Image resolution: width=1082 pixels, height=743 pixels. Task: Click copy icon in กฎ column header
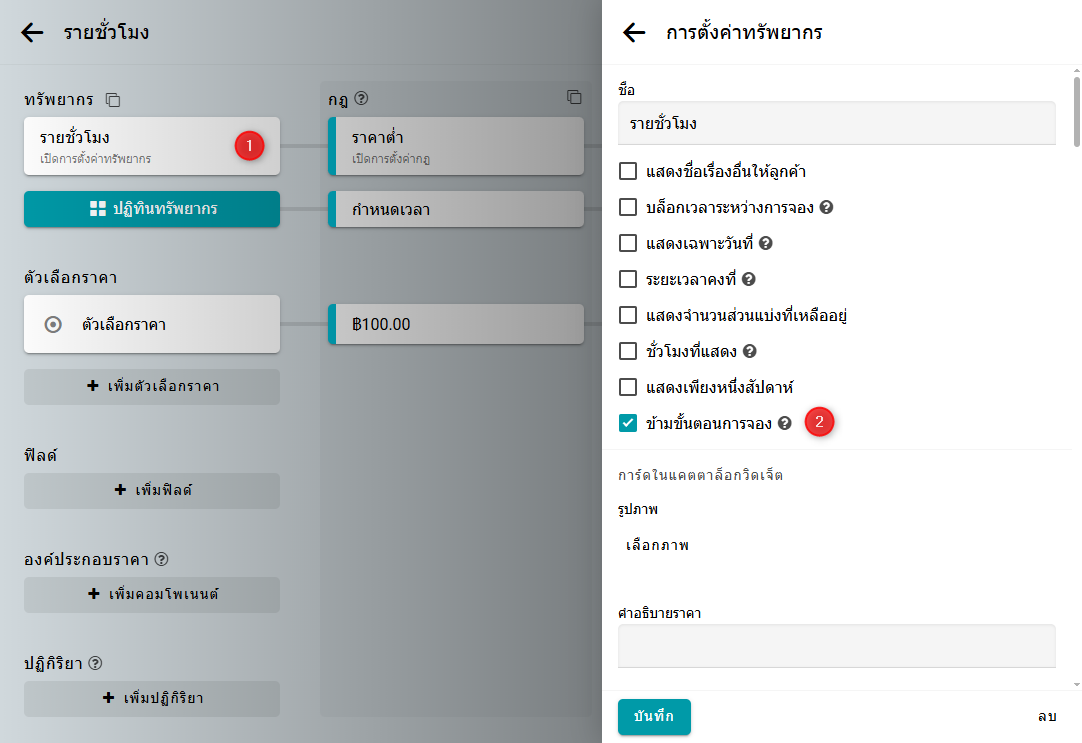(574, 97)
